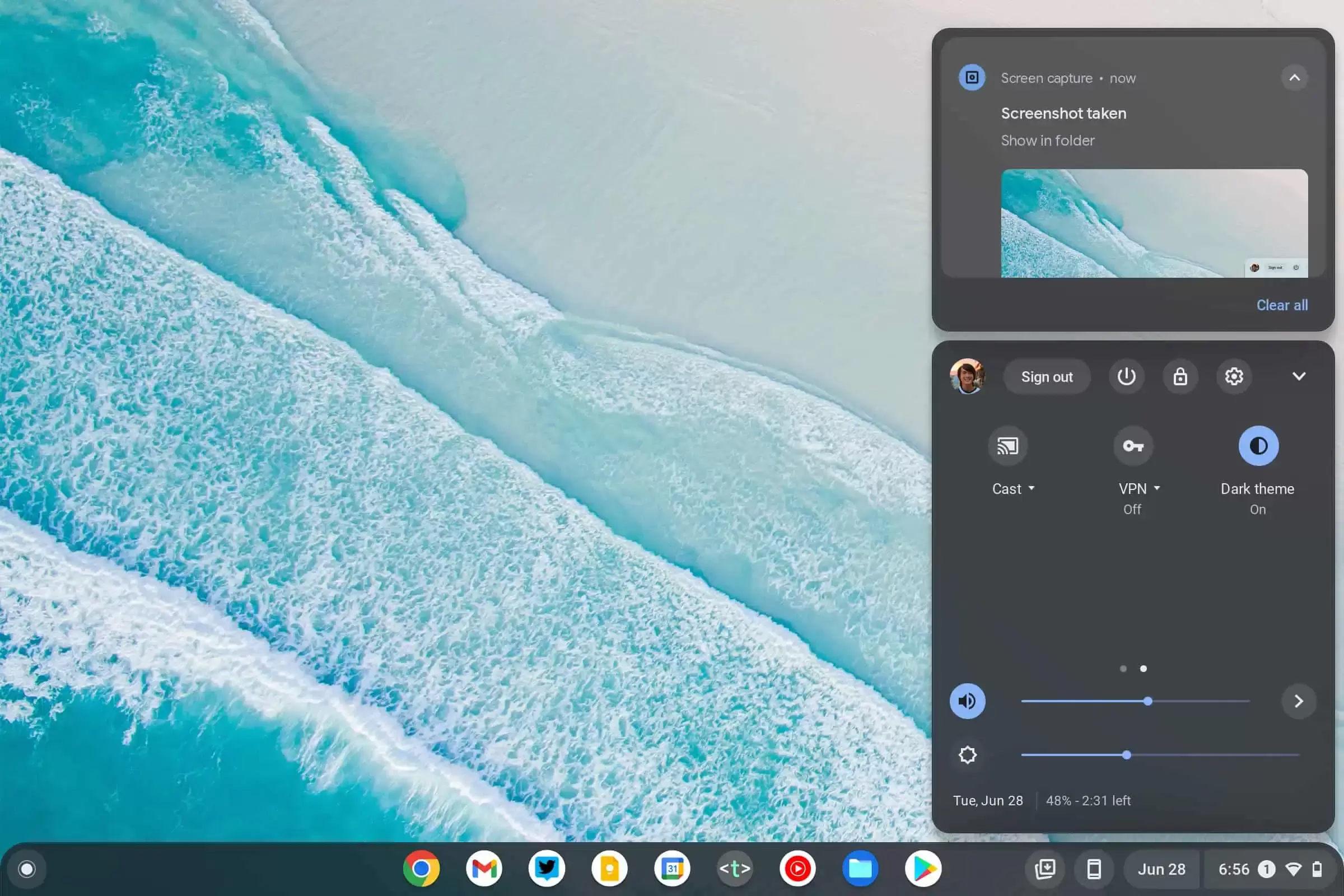Turn off Dark theme toggle
The image size is (1344, 896).
click(x=1258, y=446)
